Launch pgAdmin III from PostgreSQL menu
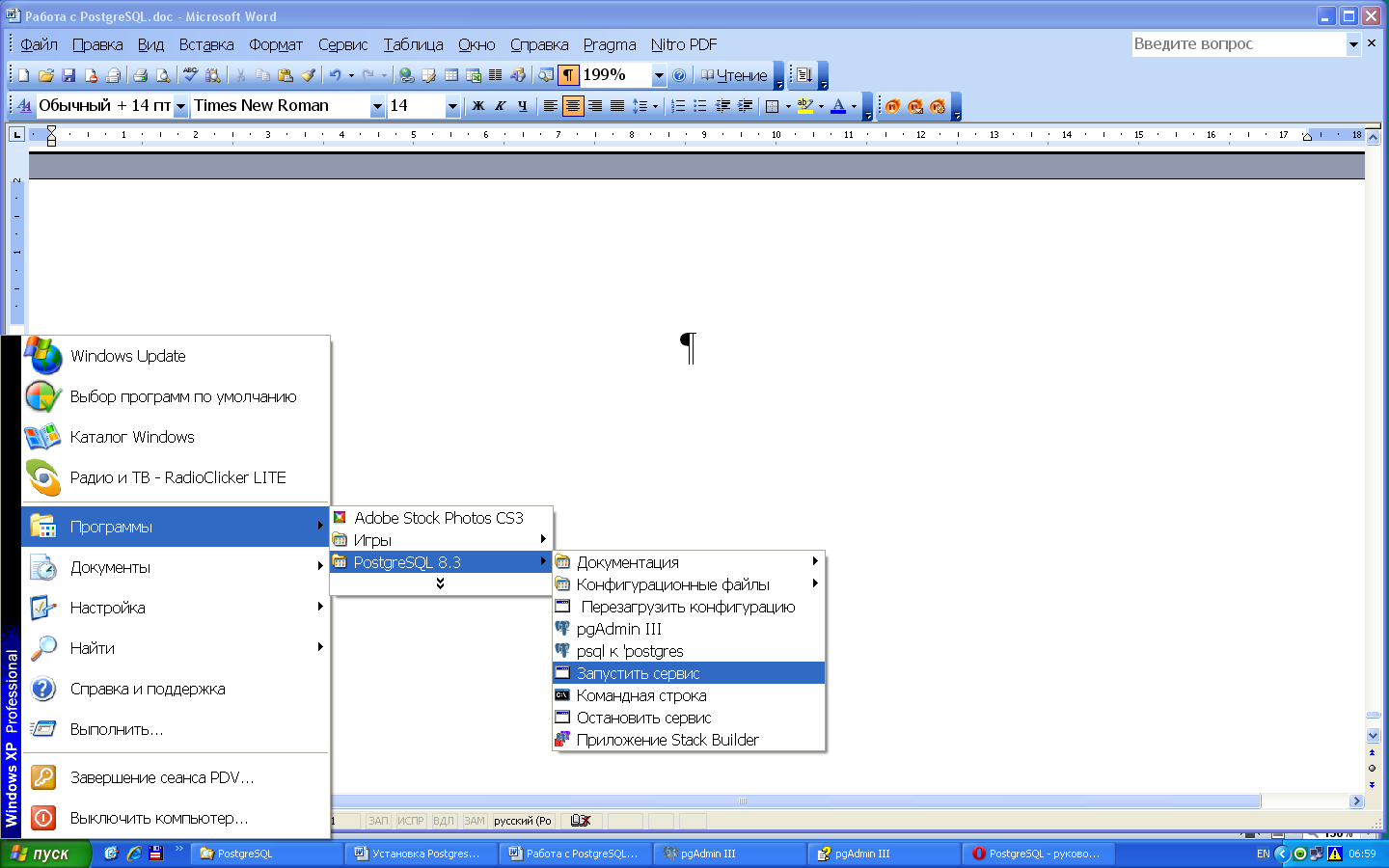 689,629
